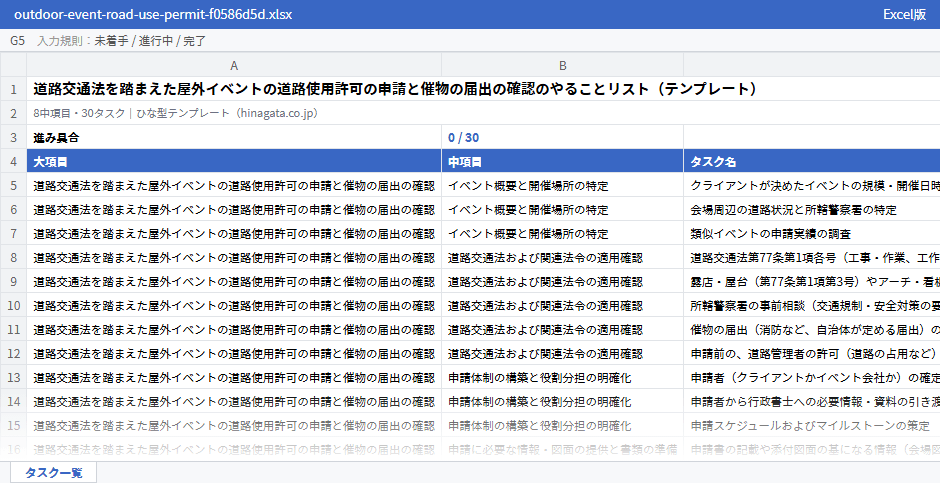
Task: Select task cell 申請スケジュールおよびマイルストーンの策定
Action: point(812,425)
